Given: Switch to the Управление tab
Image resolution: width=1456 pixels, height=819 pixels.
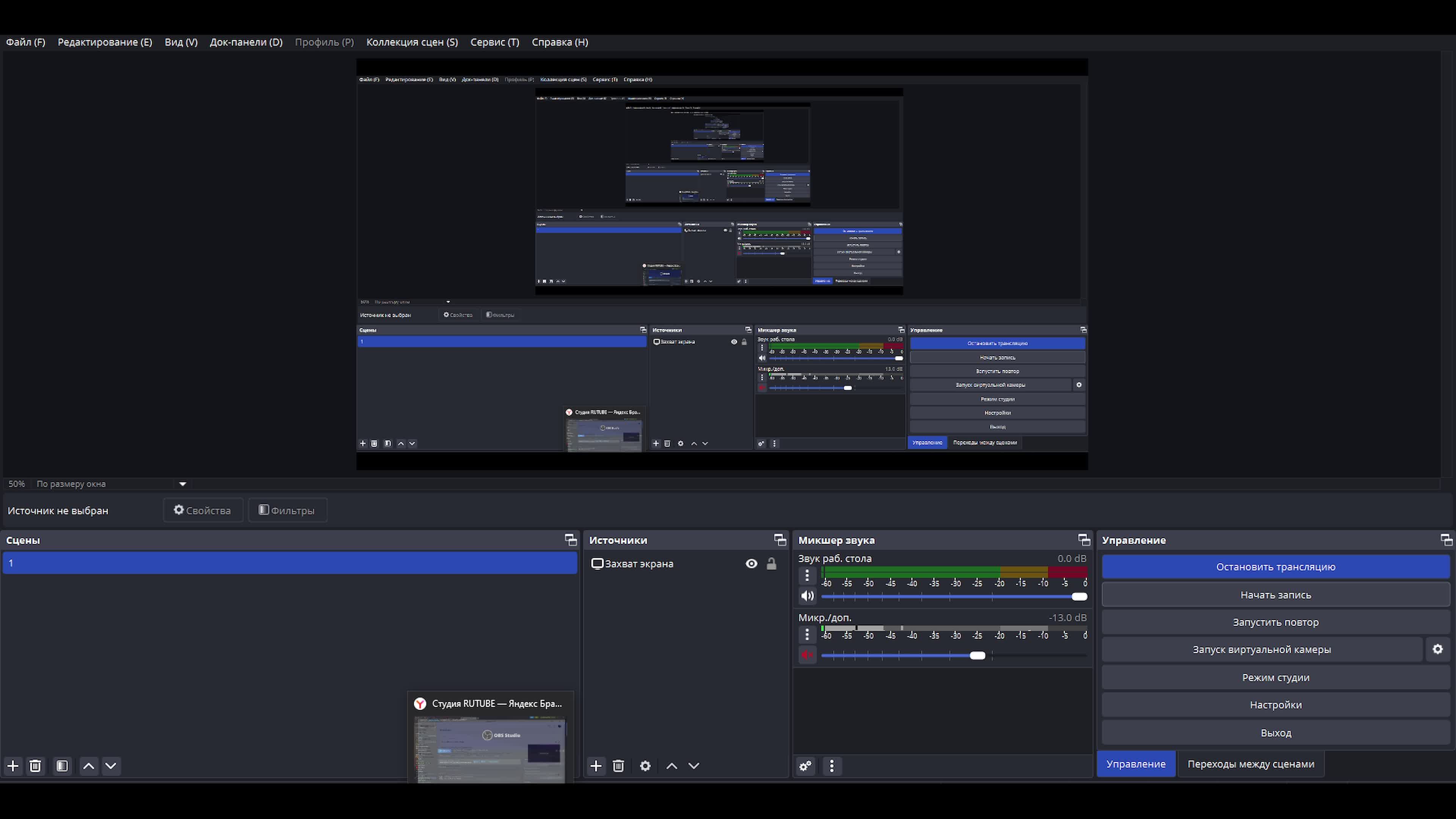Looking at the screenshot, I should [x=1136, y=764].
